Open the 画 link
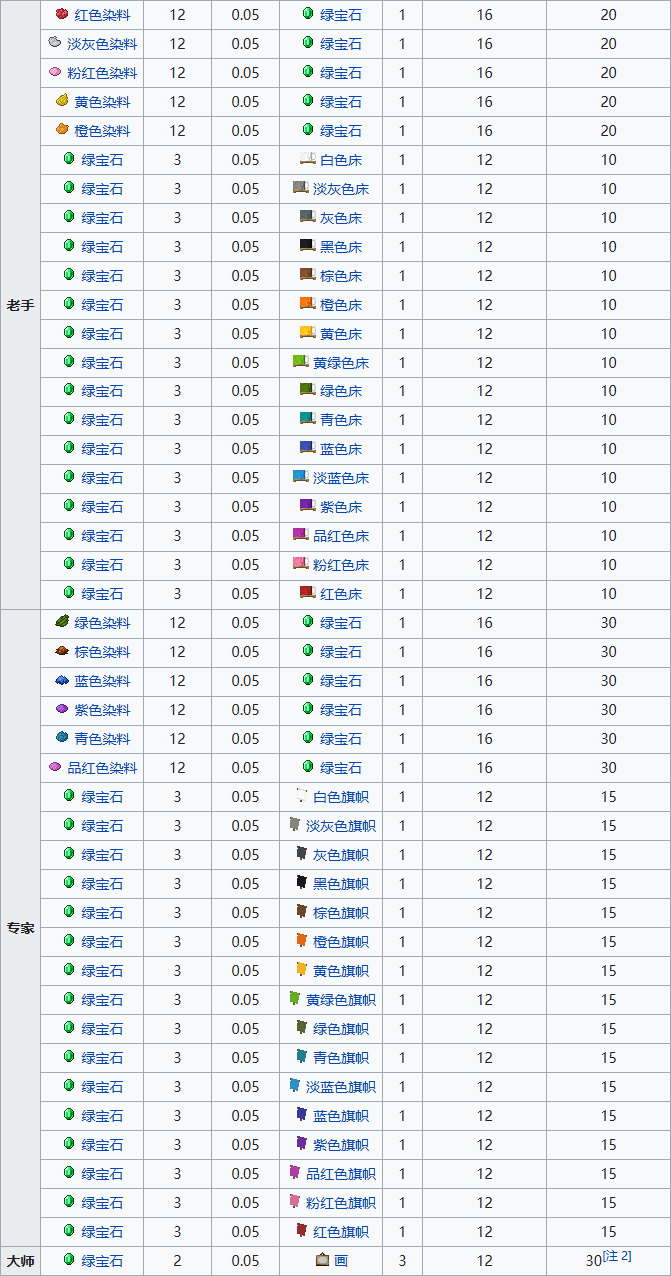The image size is (671, 1276). click(341, 1261)
